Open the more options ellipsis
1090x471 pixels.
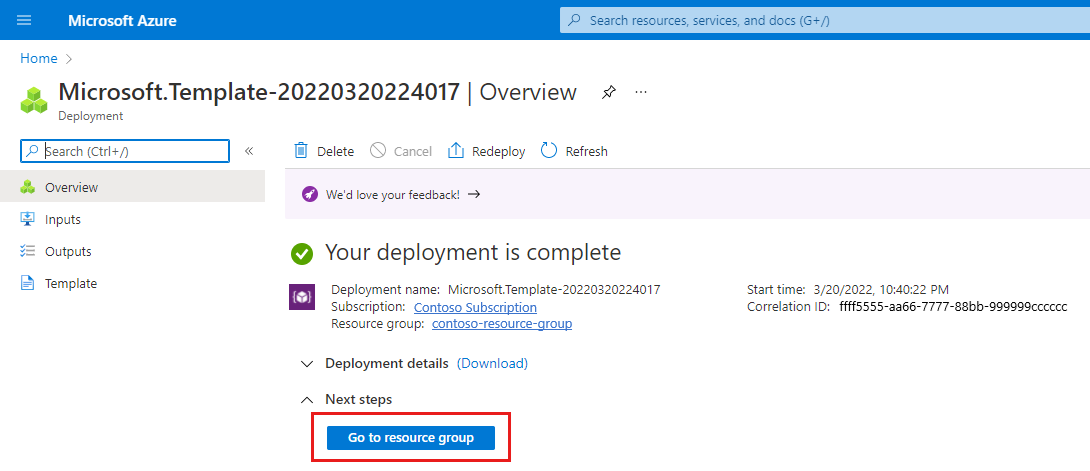[x=641, y=92]
